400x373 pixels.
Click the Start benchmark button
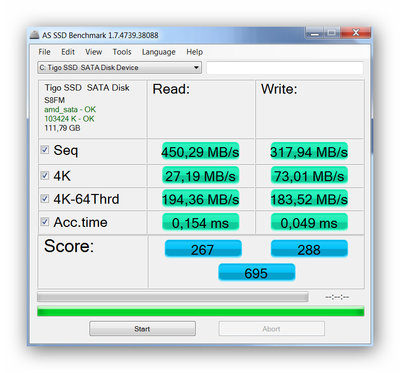pos(142,329)
